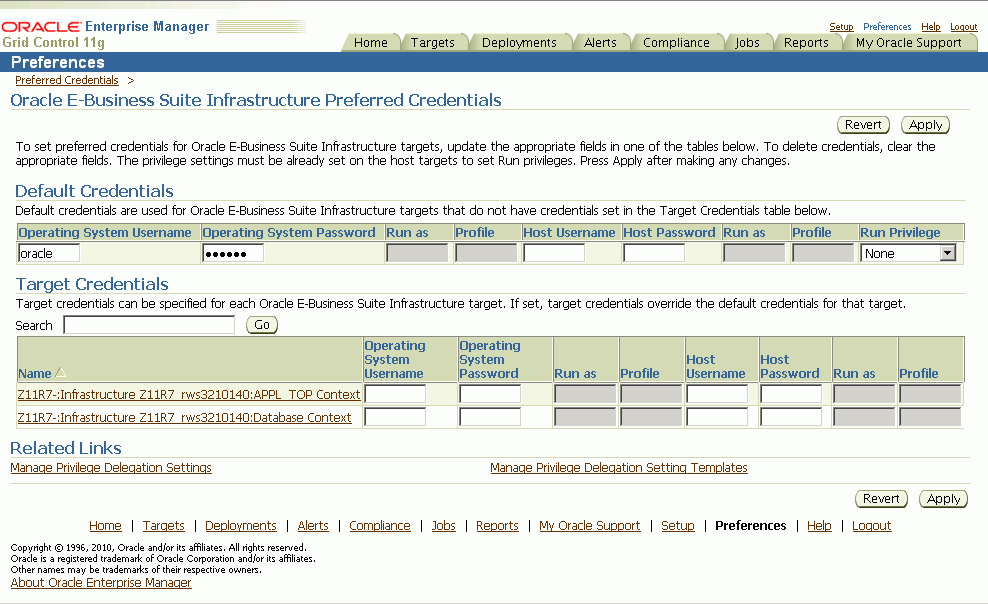Image resolution: width=988 pixels, height=604 pixels.
Task: Click the Default Credentials heading
Action: (95, 191)
